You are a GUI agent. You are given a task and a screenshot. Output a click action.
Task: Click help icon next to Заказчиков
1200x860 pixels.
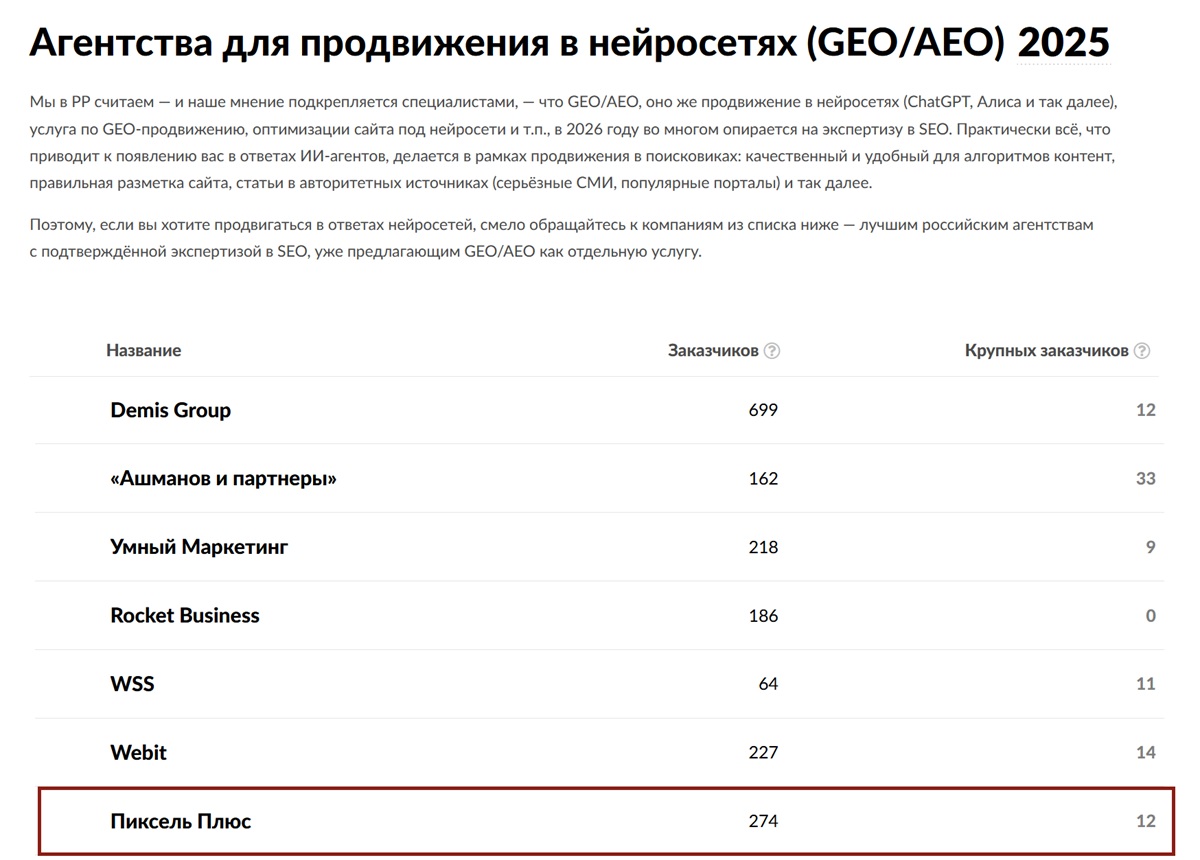[x=772, y=351]
